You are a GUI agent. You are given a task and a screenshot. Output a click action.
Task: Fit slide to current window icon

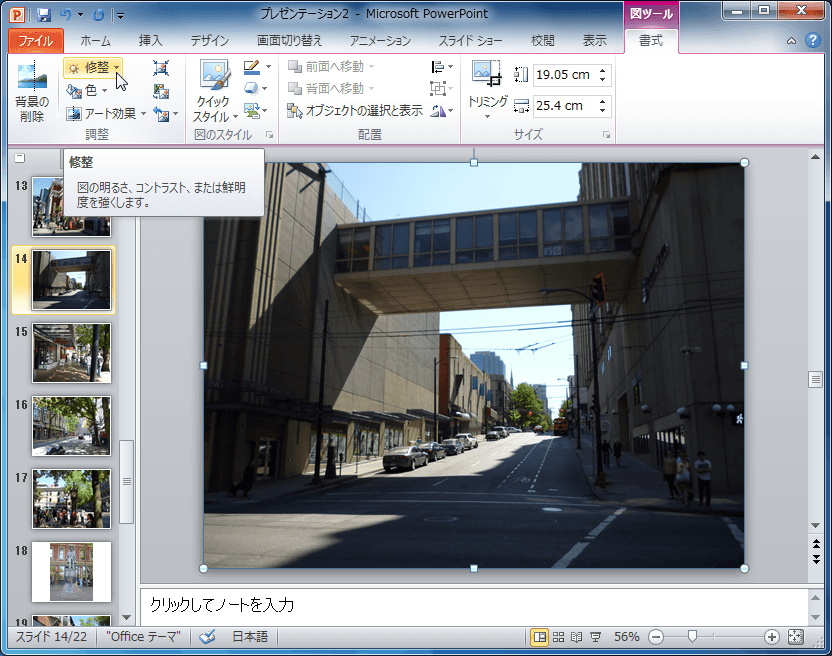click(x=796, y=637)
